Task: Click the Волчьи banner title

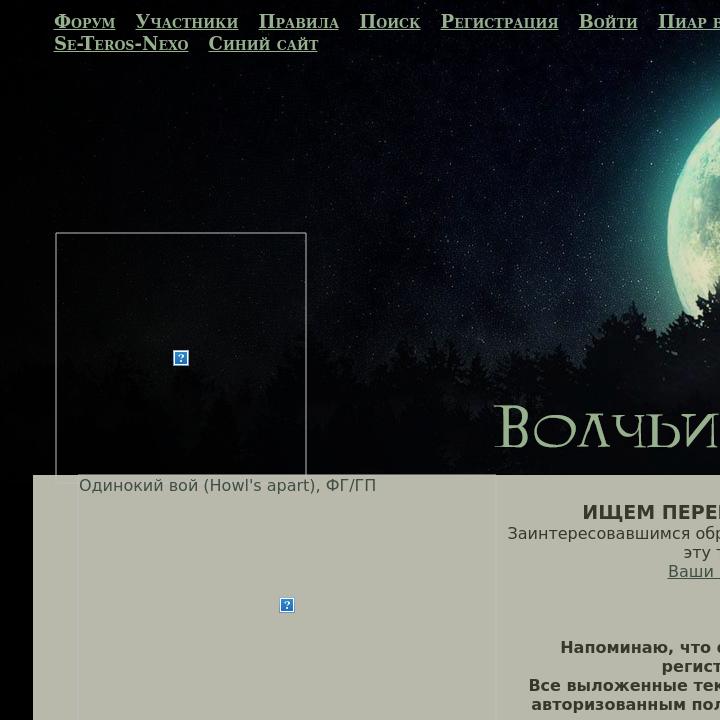Action: coord(607,427)
